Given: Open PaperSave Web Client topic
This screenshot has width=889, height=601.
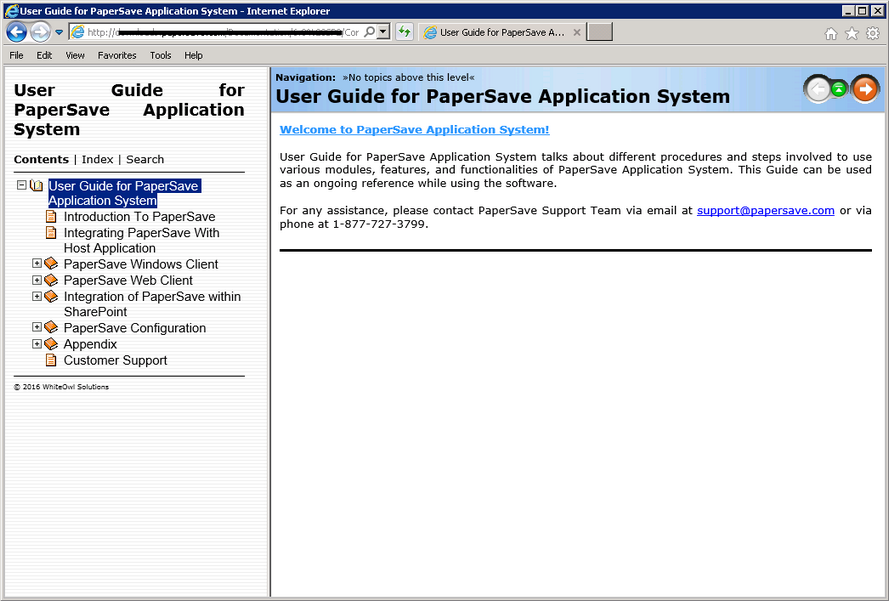Looking at the screenshot, I should [128, 281].
